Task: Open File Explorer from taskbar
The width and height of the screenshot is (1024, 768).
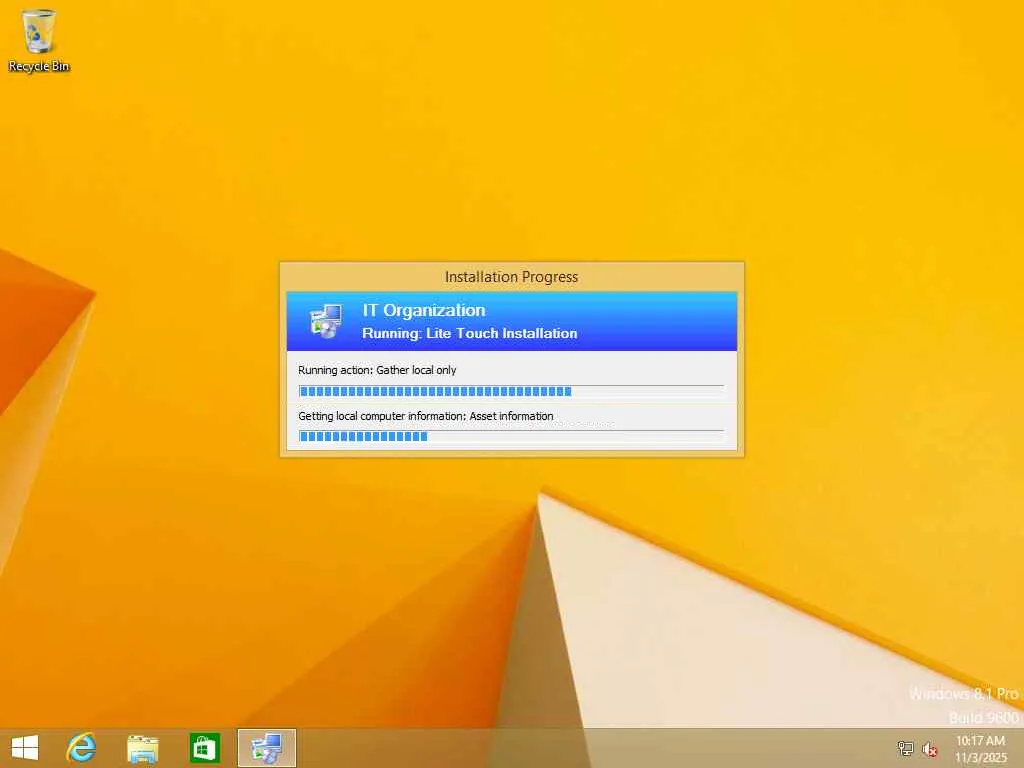Action: tap(142, 748)
